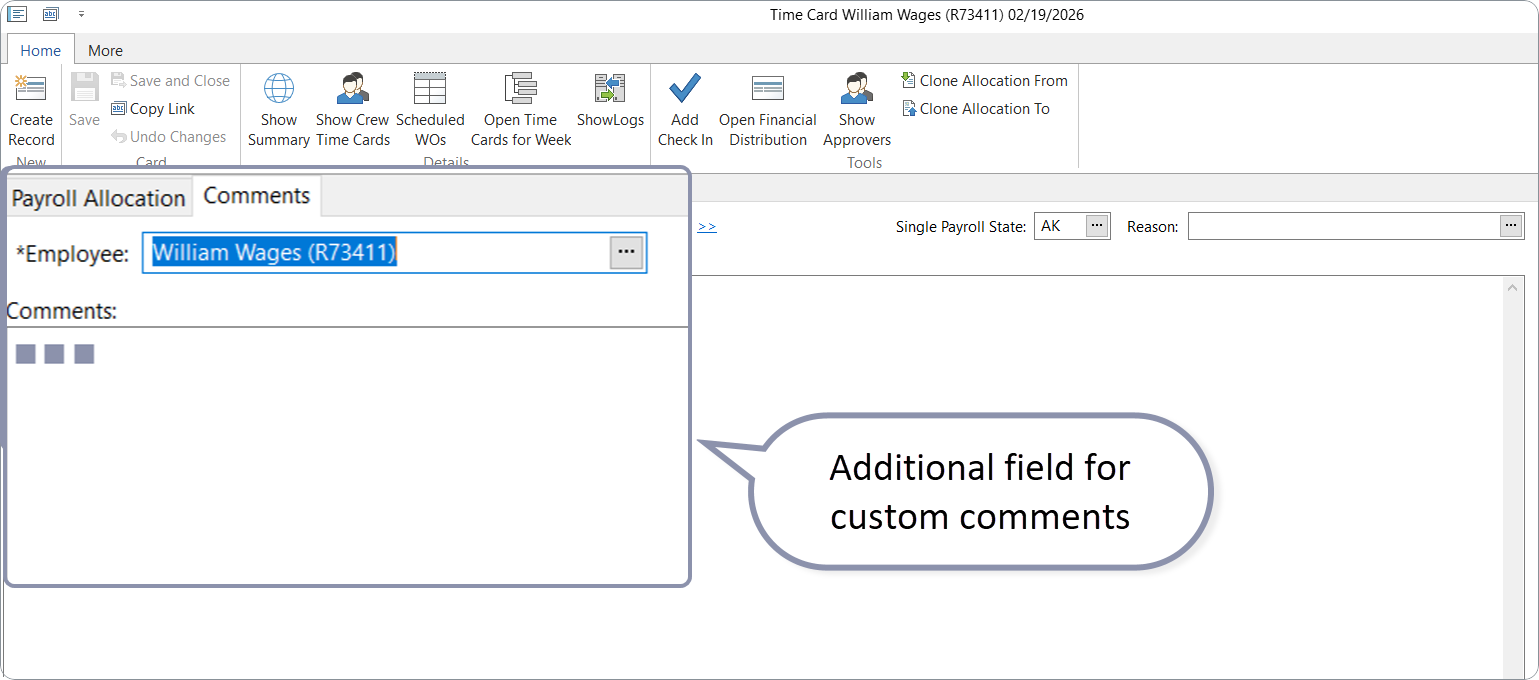Select the Comments tab
The height and width of the screenshot is (680, 1539).
click(x=257, y=196)
